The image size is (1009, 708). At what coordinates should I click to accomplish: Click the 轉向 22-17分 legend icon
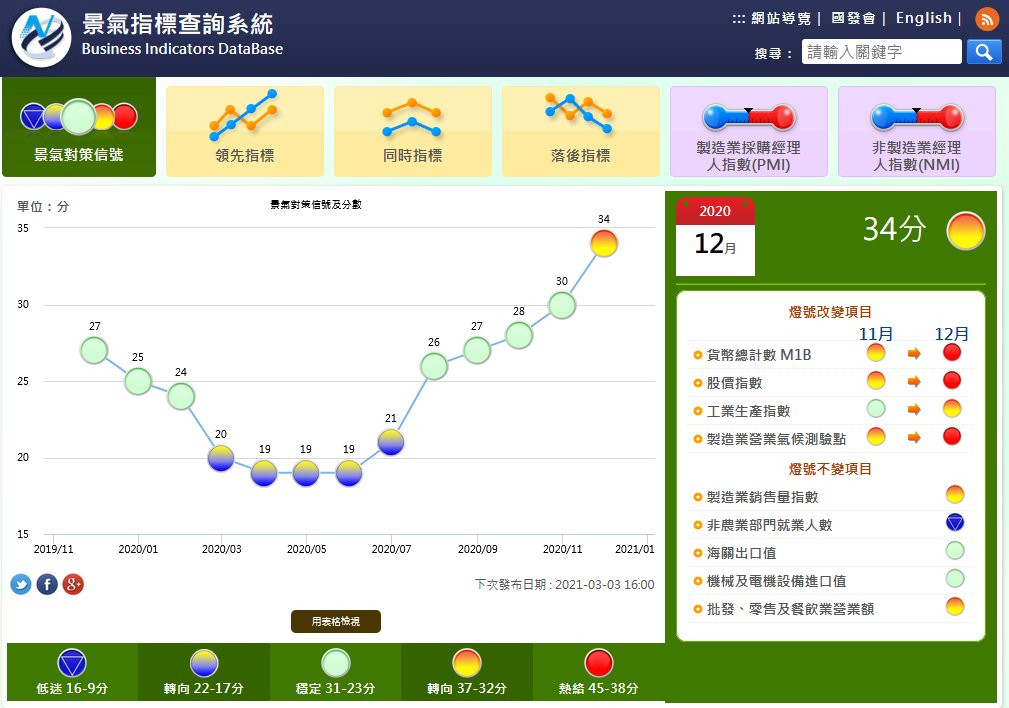point(204,663)
